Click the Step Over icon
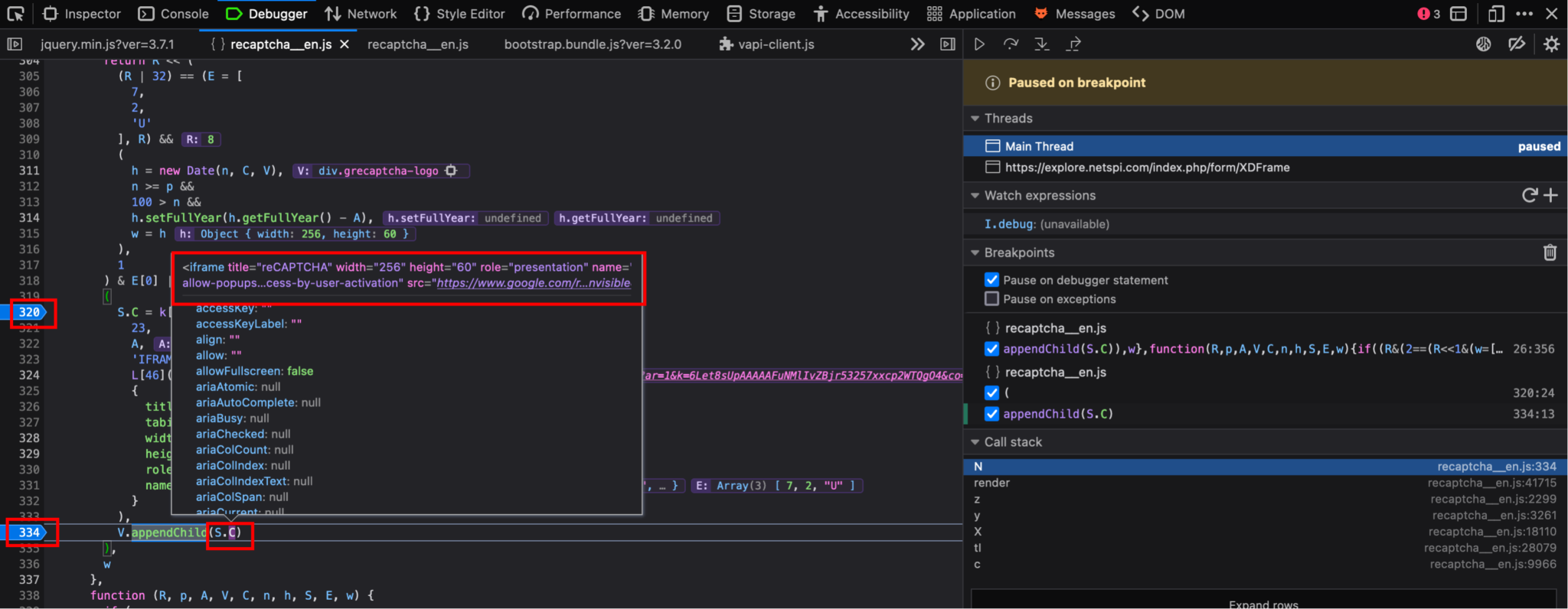The image size is (1568, 609). point(1011,44)
